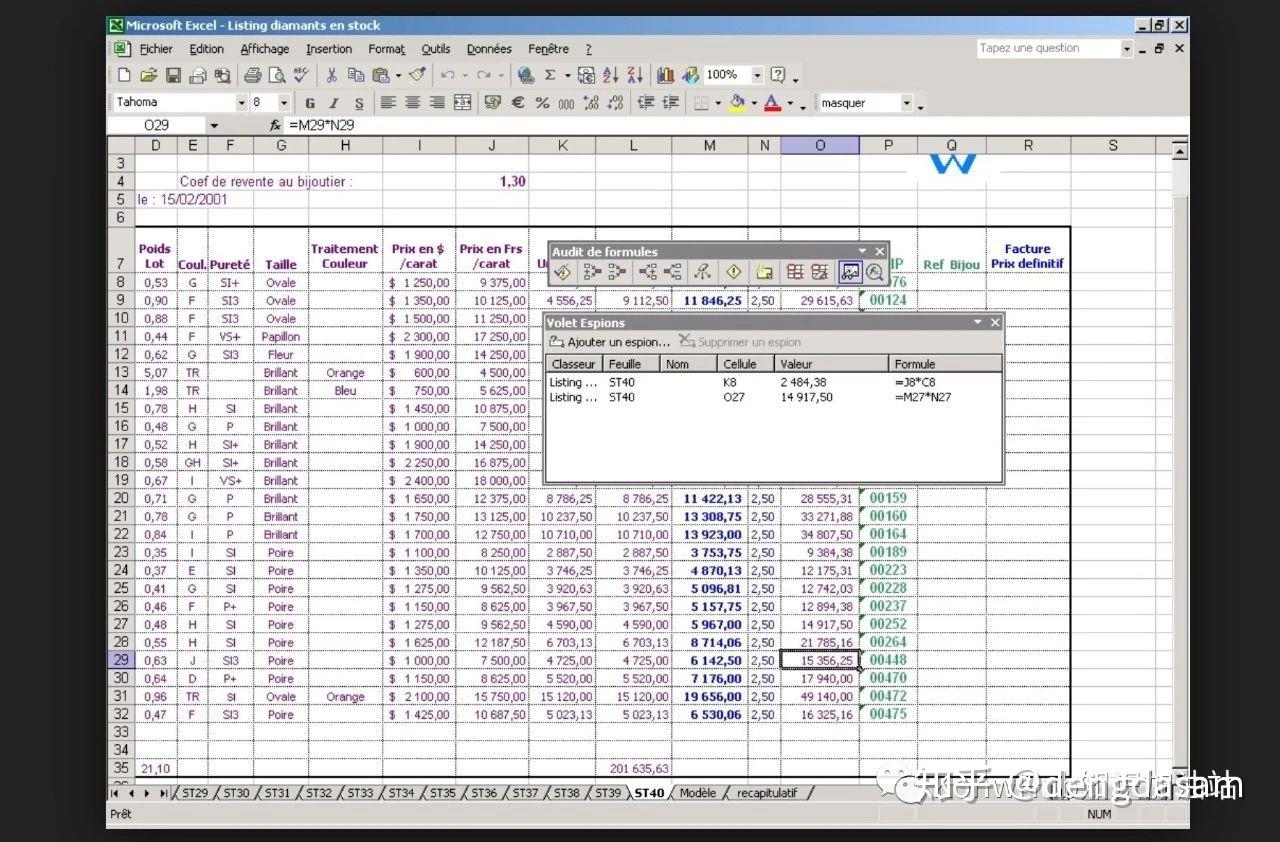Click Ajouter un espion button
Image resolution: width=1280 pixels, height=842 pixels.
pyautogui.click(x=610, y=342)
